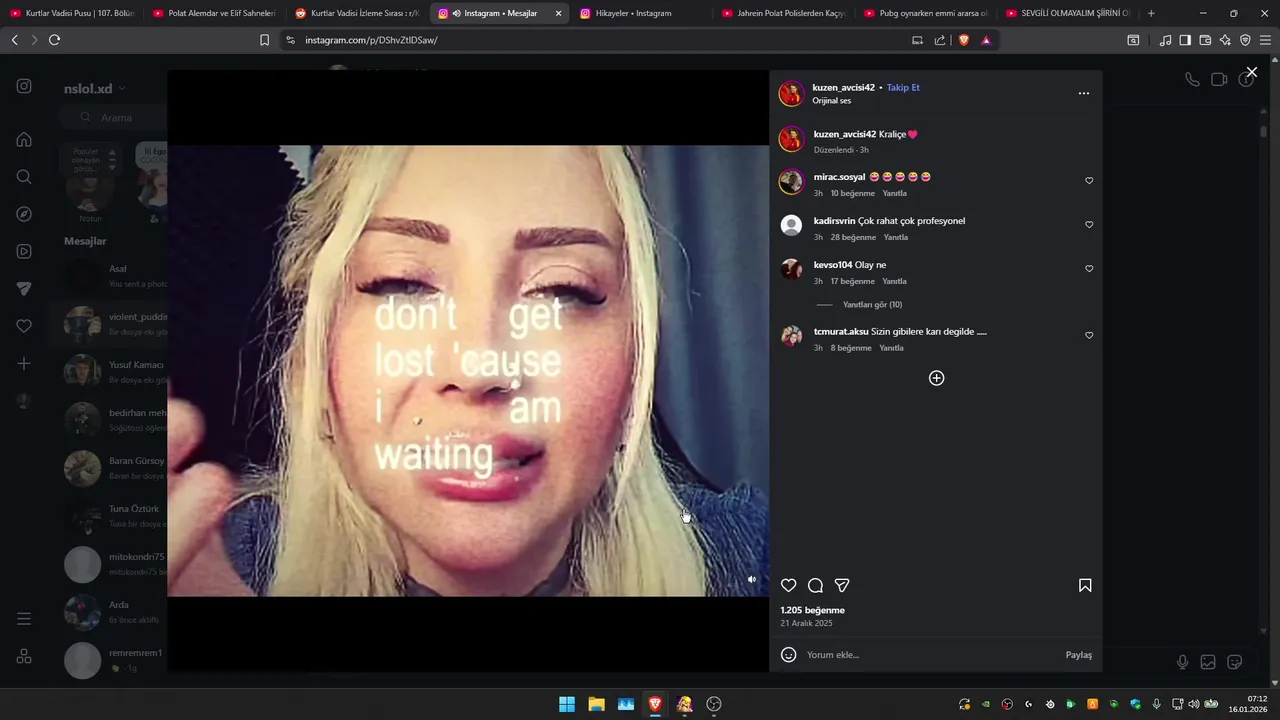Switch to 'Kurtlar Vadisi Pusu | 107. Bölüm' tab

(72, 13)
